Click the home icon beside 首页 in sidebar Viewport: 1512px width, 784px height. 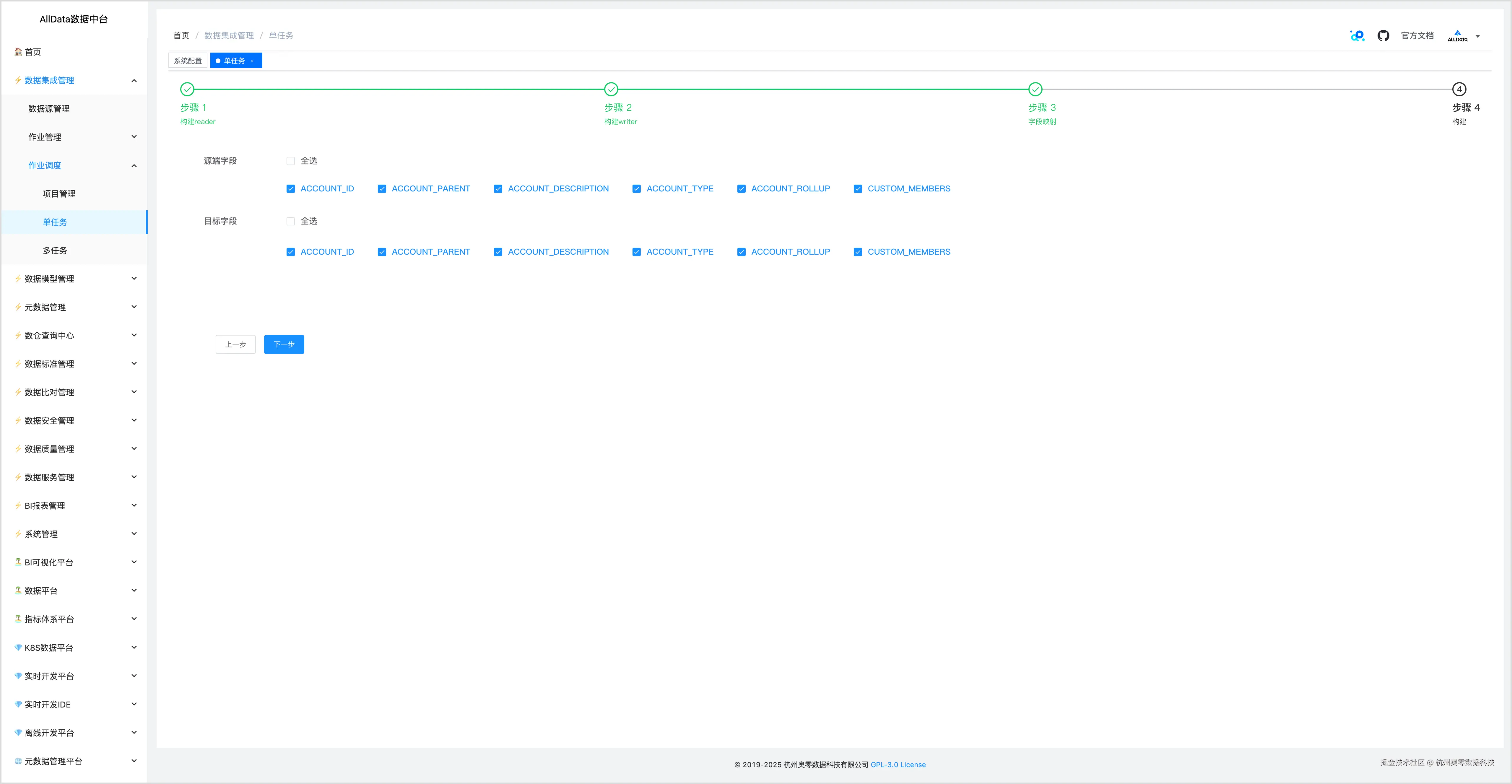click(x=18, y=52)
